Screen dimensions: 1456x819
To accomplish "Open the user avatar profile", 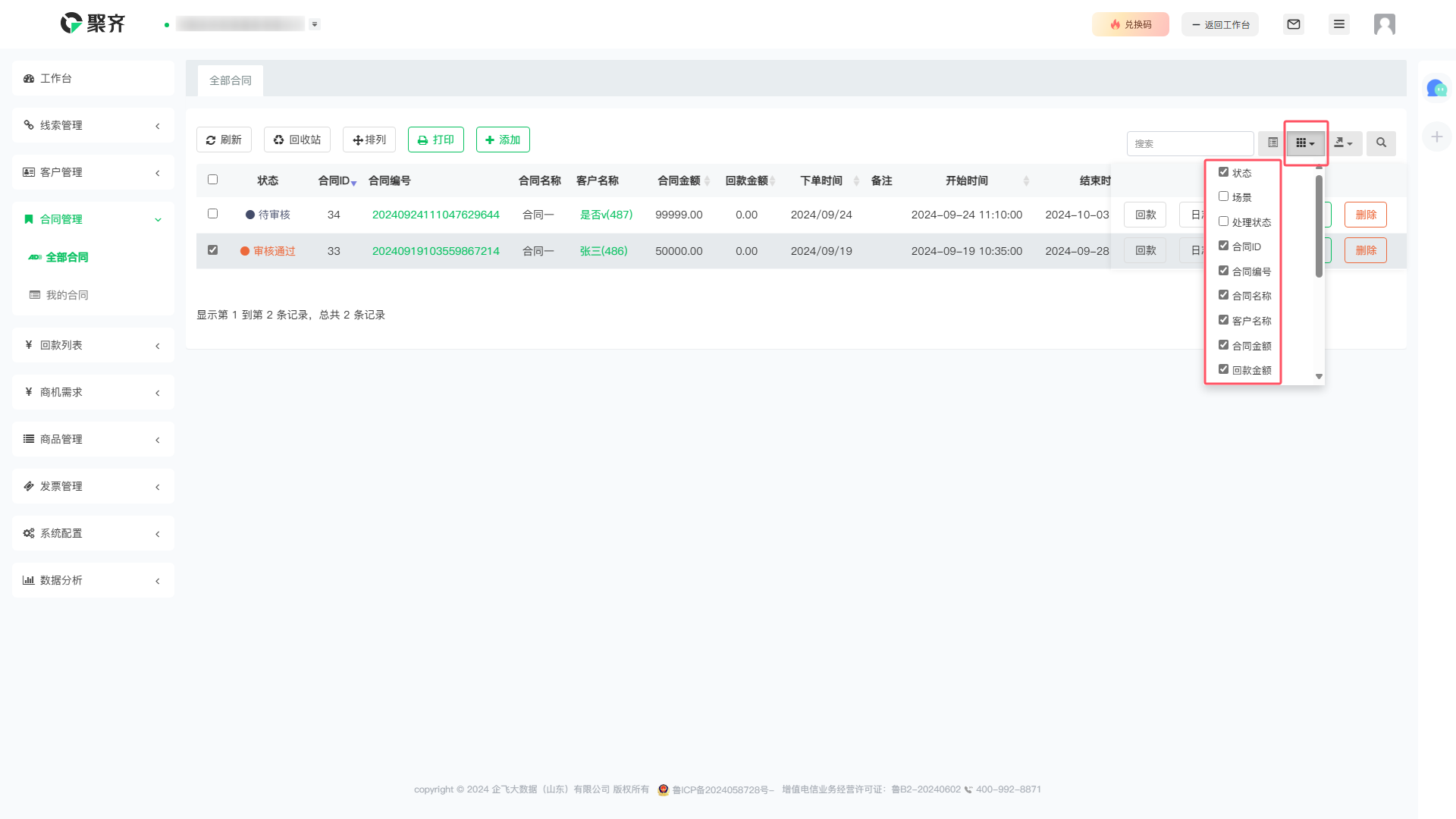I will [x=1385, y=24].
